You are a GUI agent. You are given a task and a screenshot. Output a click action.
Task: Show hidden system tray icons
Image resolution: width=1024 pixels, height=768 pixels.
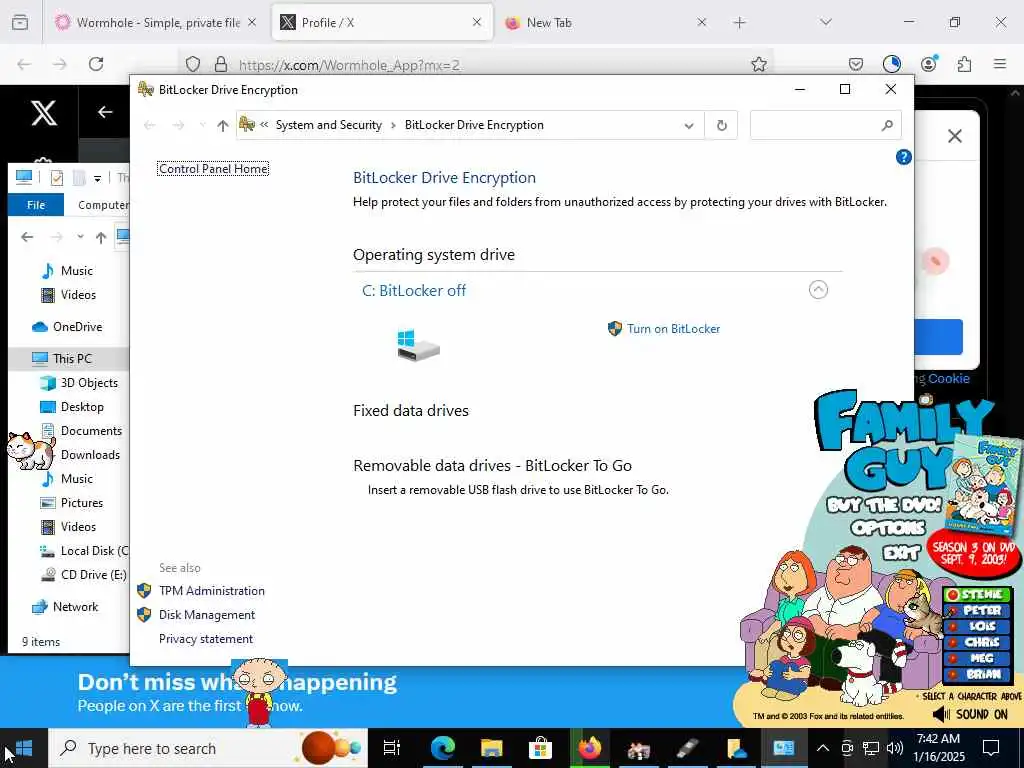(822, 748)
